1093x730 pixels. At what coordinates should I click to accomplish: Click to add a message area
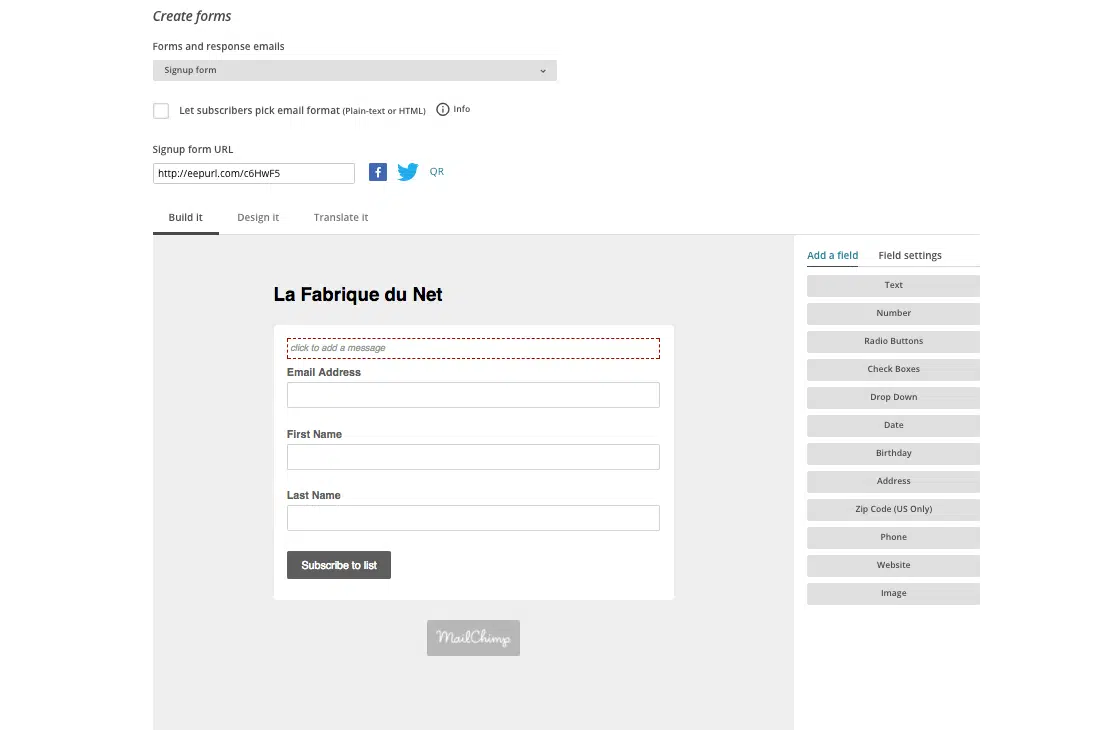pos(473,348)
